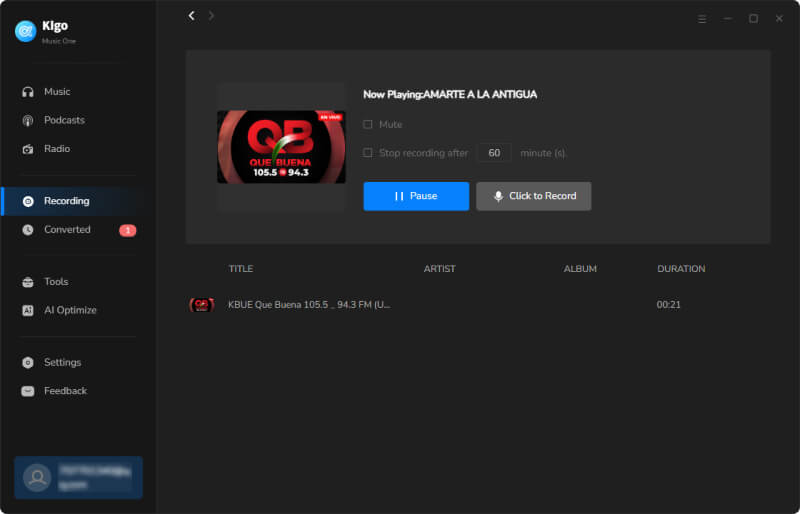Pause playback with the blue button
The height and width of the screenshot is (514, 800).
[x=416, y=196]
